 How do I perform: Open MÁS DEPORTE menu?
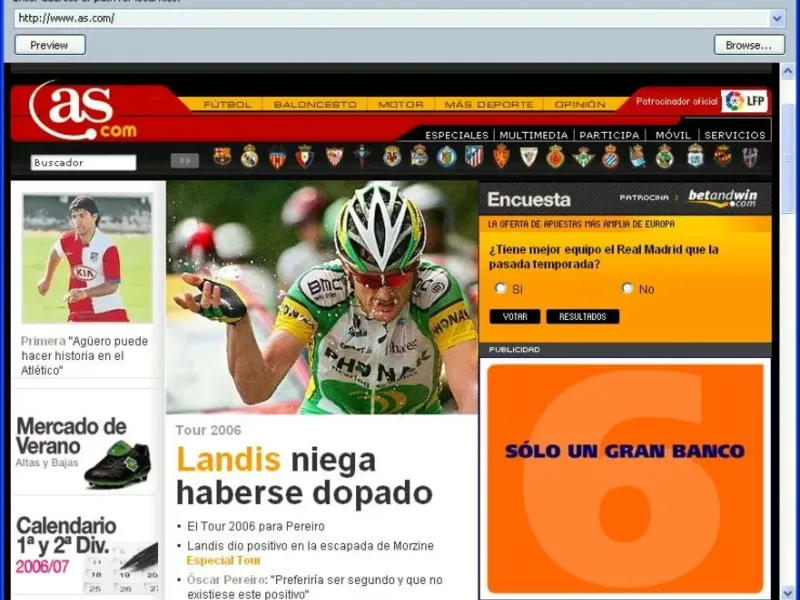pyautogui.click(x=489, y=105)
